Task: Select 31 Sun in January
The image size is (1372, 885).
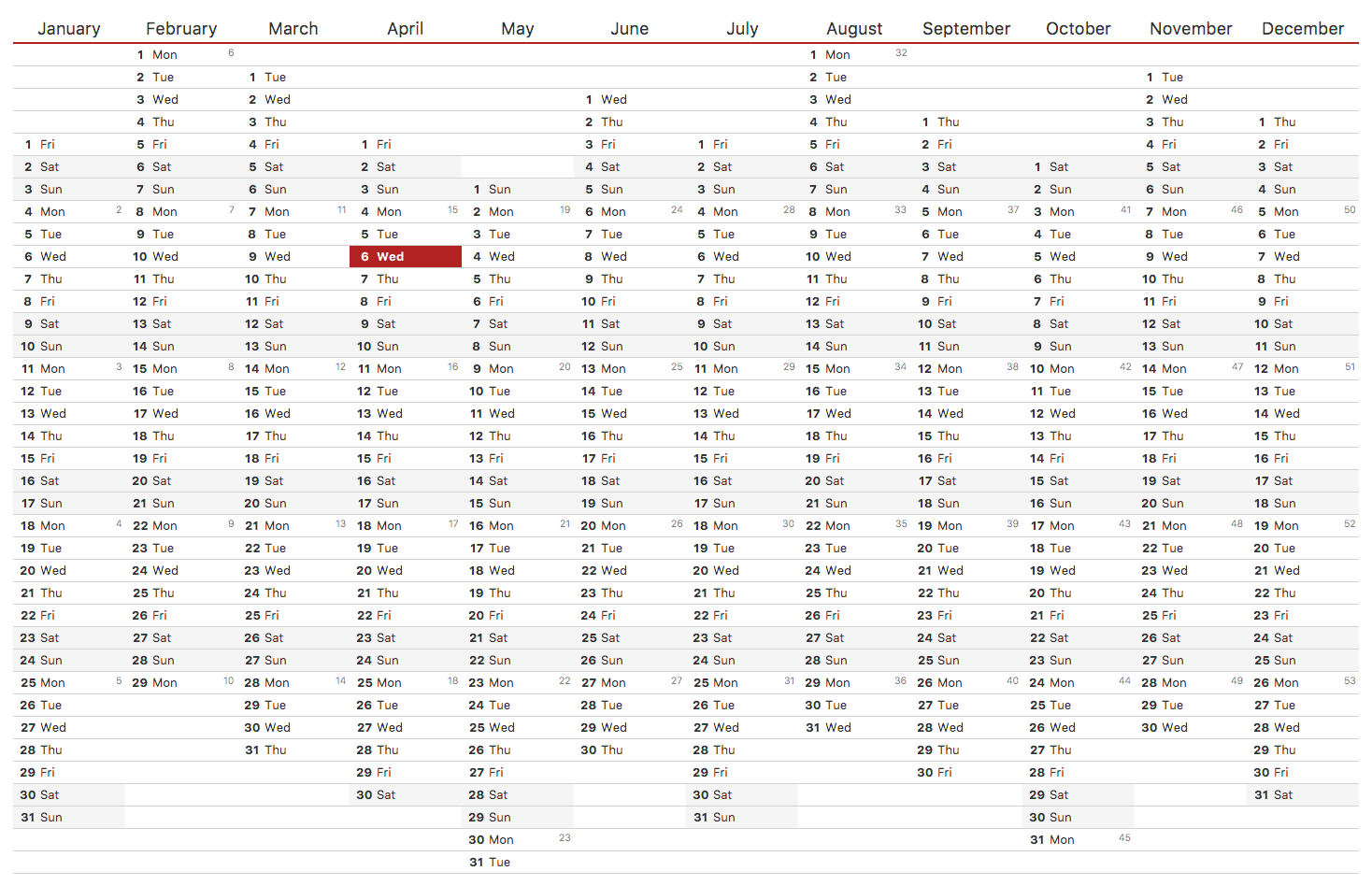Action: pyautogui.click(x=69, y=817)
